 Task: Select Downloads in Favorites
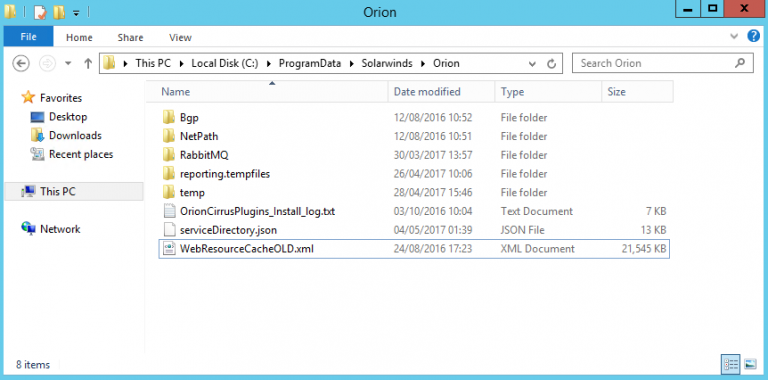click(75, 136)
